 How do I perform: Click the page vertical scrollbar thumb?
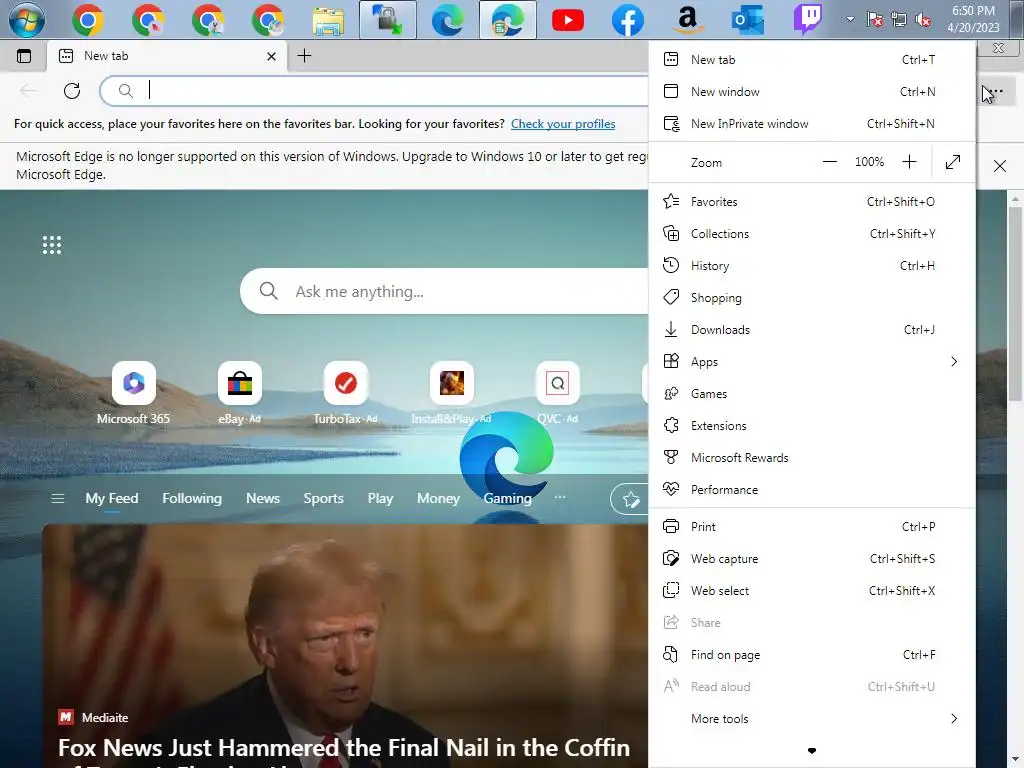(1014, 304)
